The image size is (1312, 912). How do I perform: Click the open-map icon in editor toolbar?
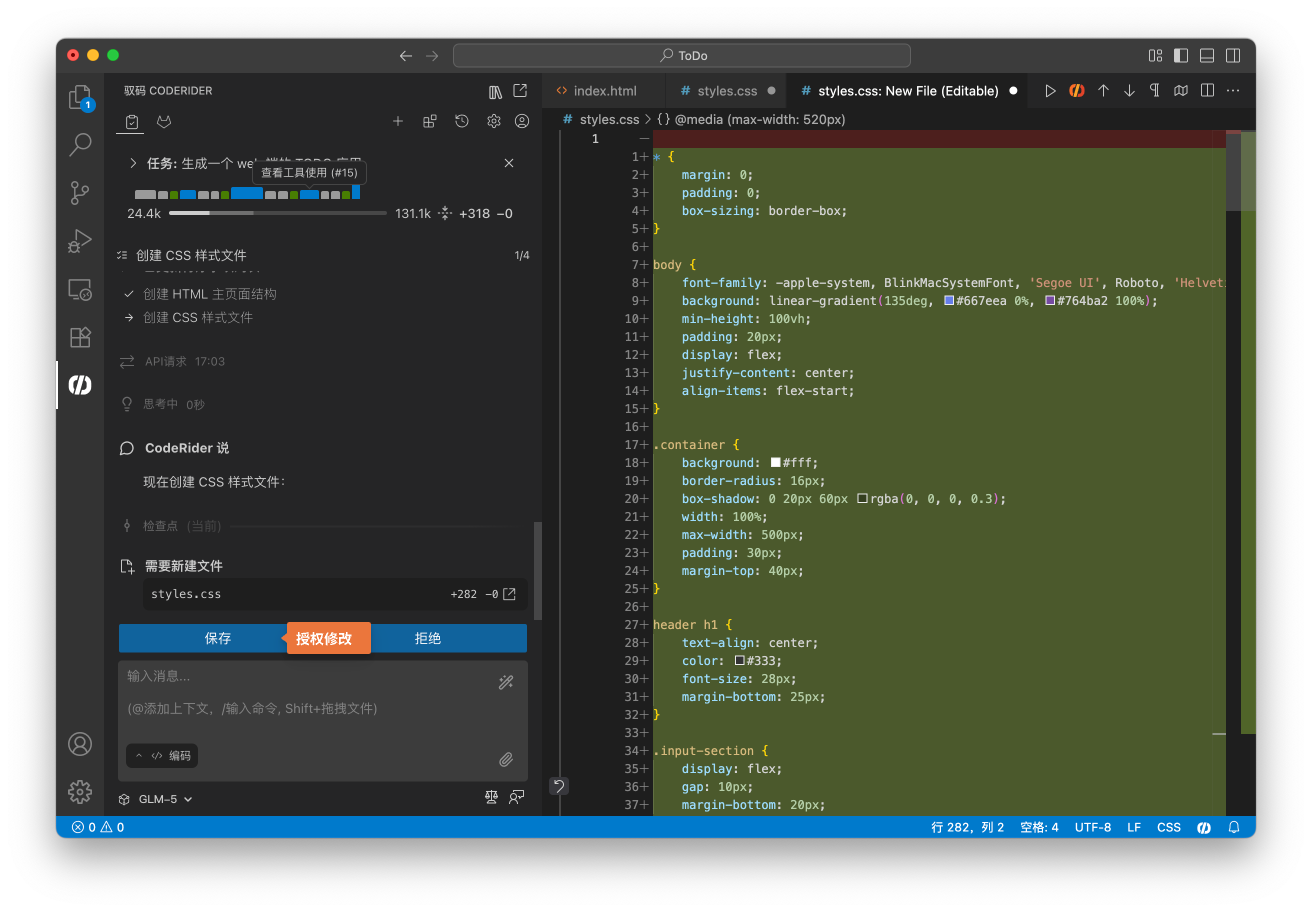pyautogui.click(x=1181, y=91)
